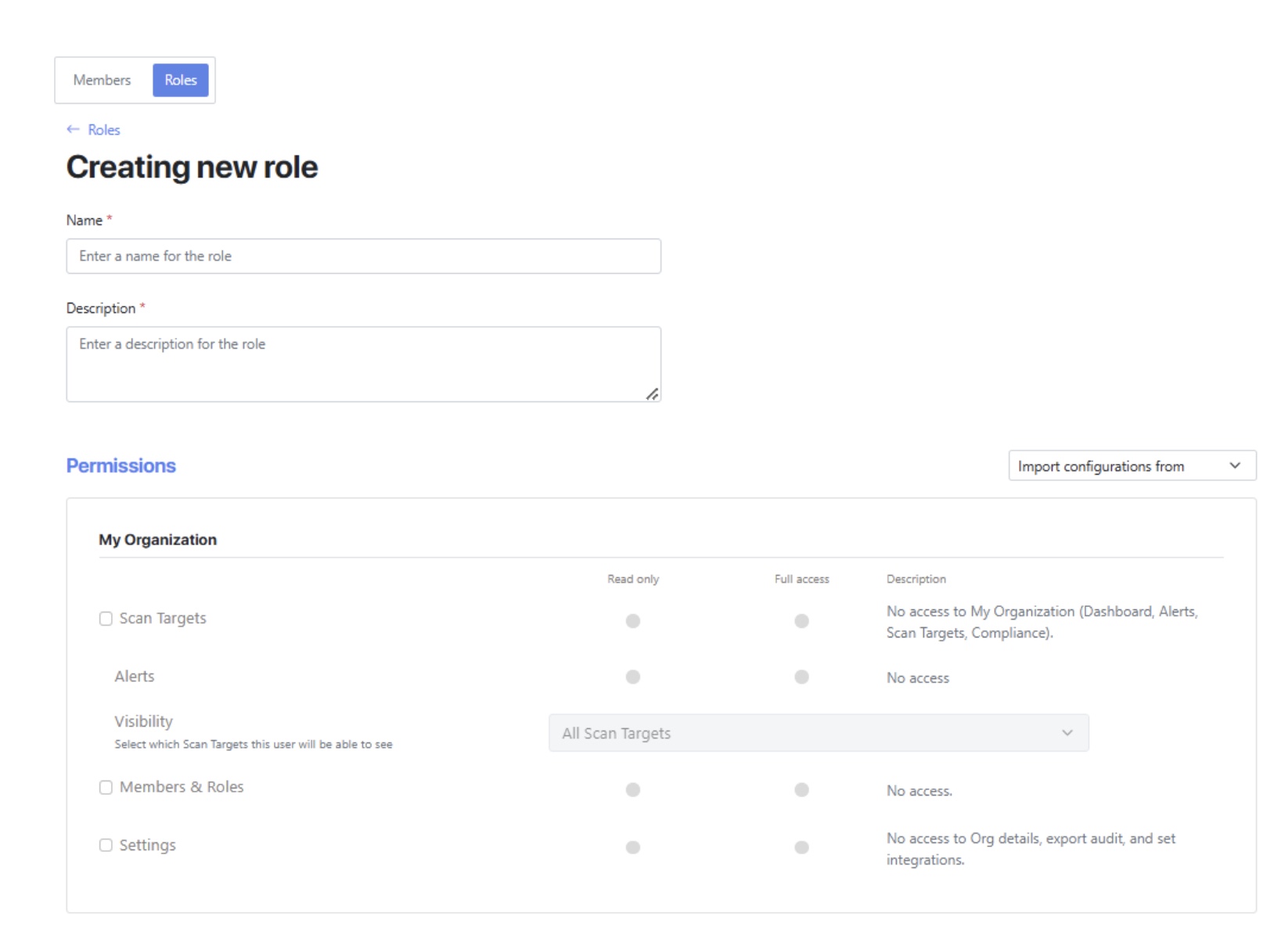Select Read only for Scan Targets
Screen dimensions: 1288x948
pos(633,621)
